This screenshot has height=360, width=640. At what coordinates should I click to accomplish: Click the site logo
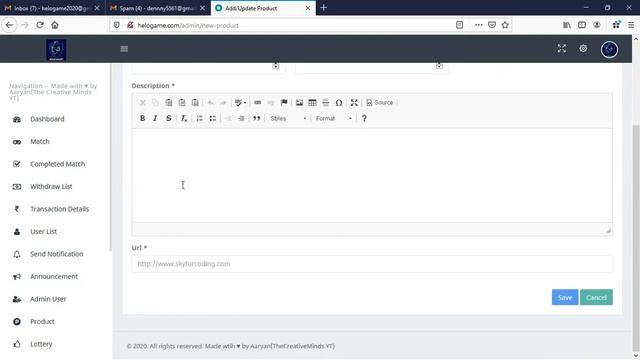pos(56,50)
